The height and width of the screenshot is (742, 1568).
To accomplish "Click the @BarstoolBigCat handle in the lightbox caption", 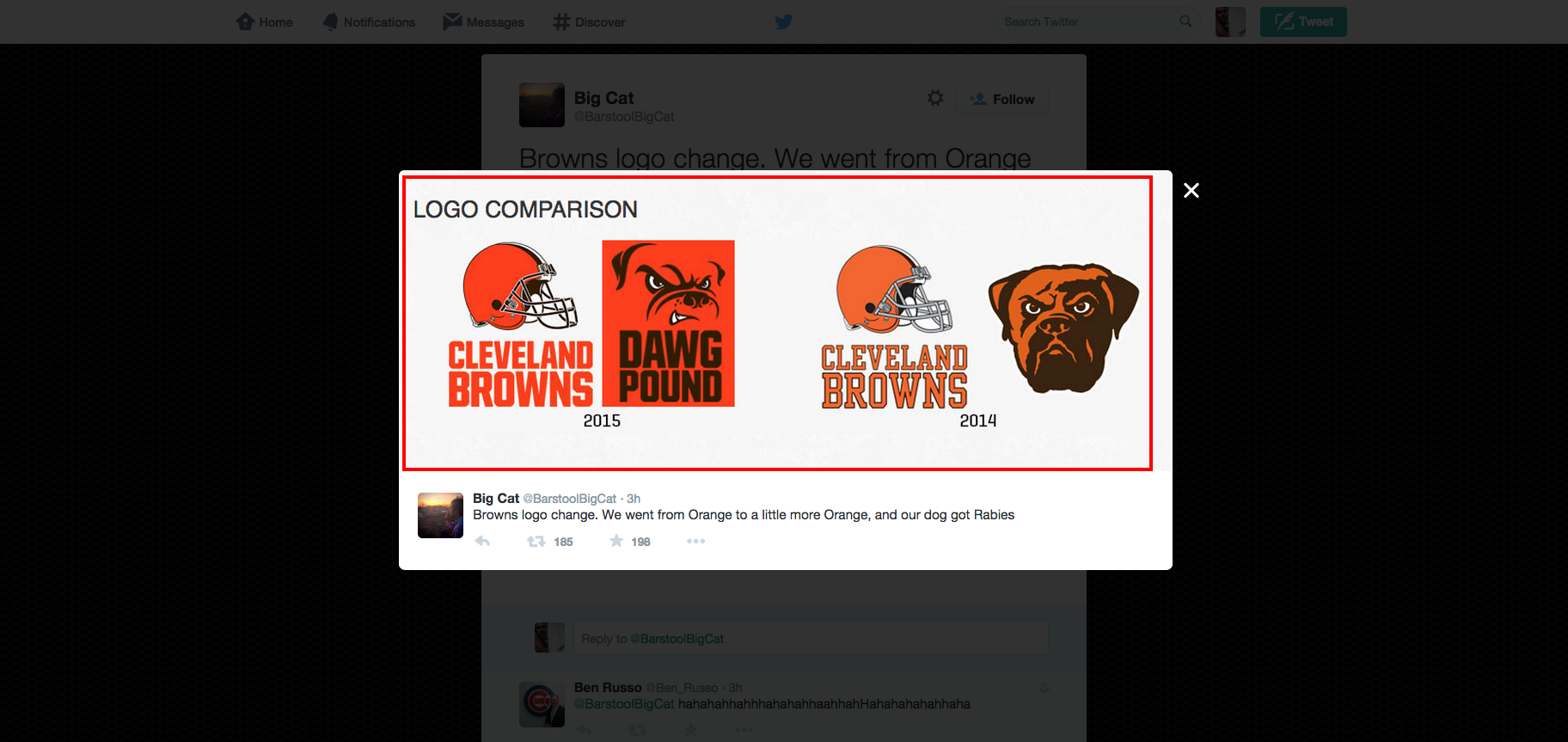I will tap(570, 499).
